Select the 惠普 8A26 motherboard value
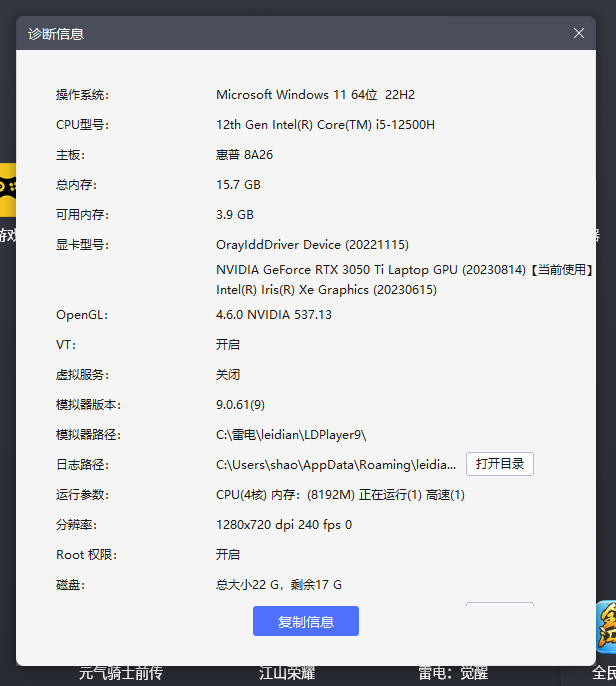This screenshot has width=616, height=686. point(245,155)
